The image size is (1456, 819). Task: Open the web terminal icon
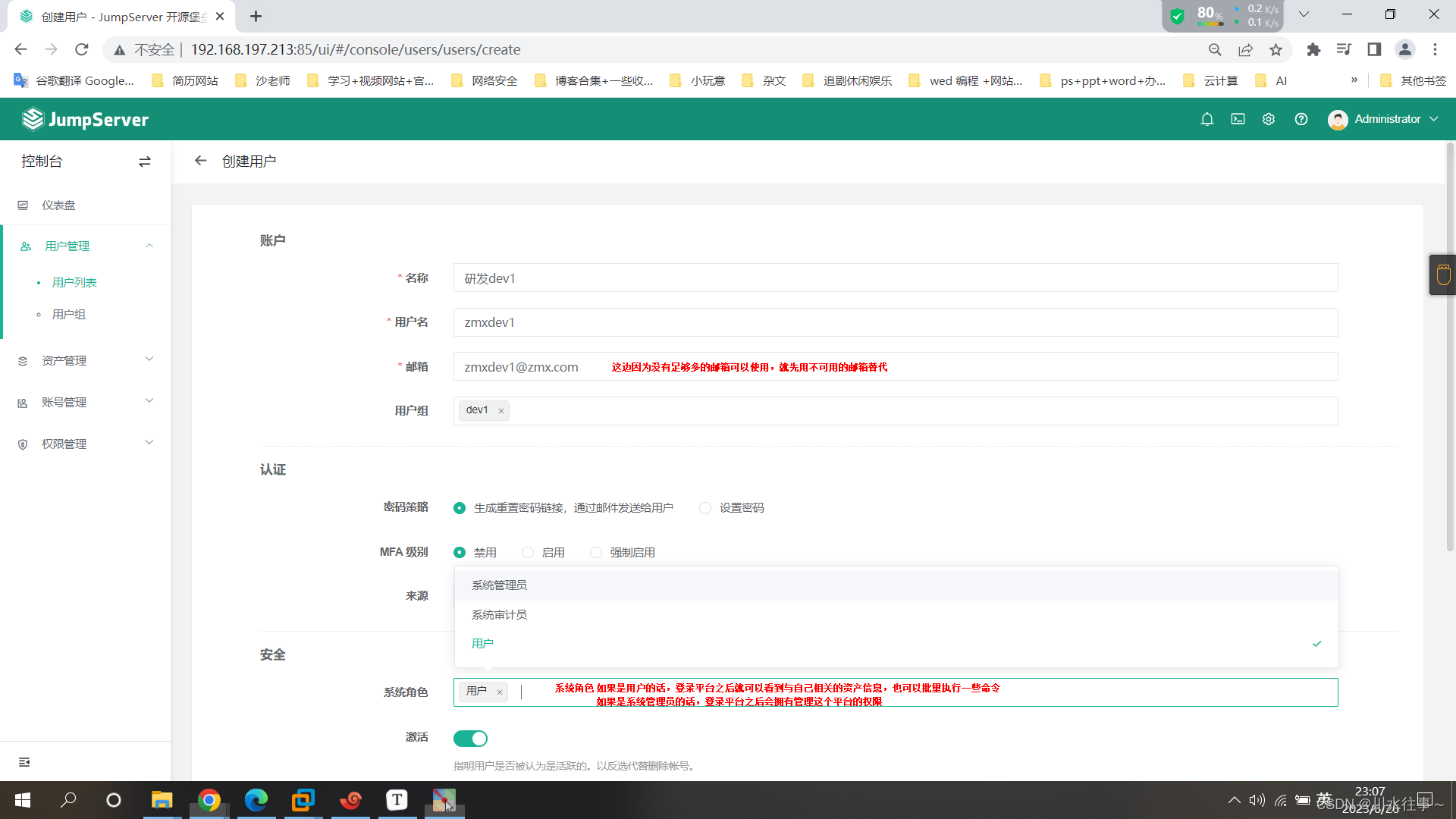(1238, 119)
